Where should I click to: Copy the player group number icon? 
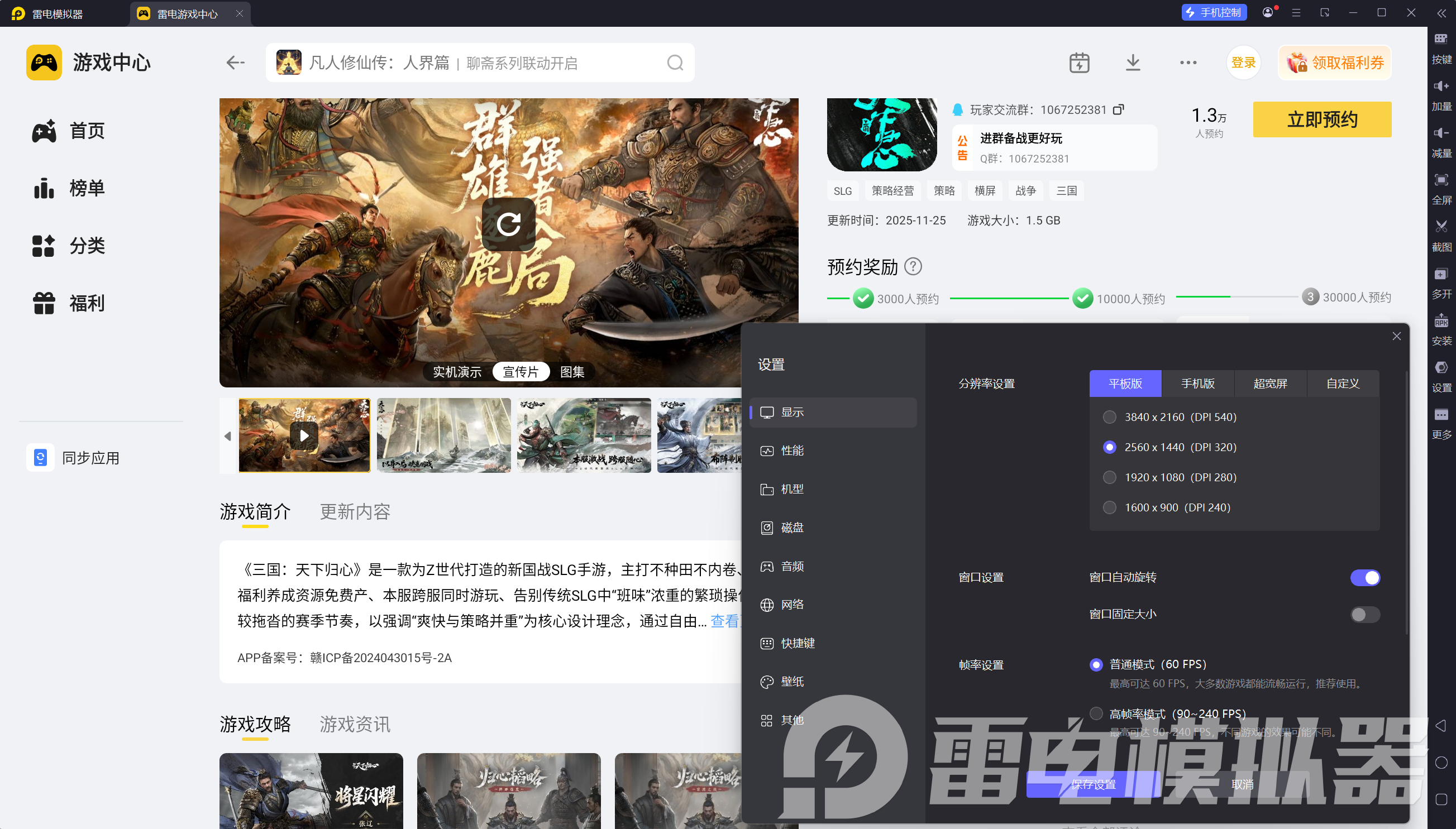1118,109
